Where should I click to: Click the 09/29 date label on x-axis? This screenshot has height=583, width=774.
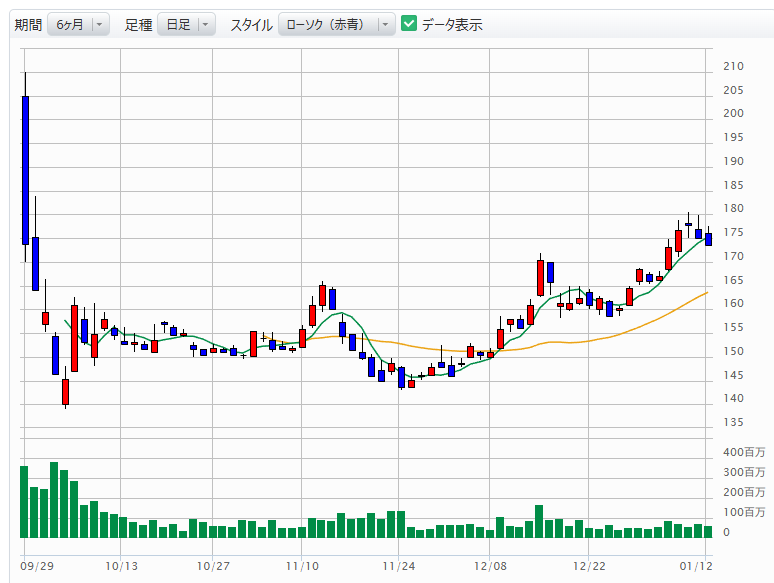[36, 566]
